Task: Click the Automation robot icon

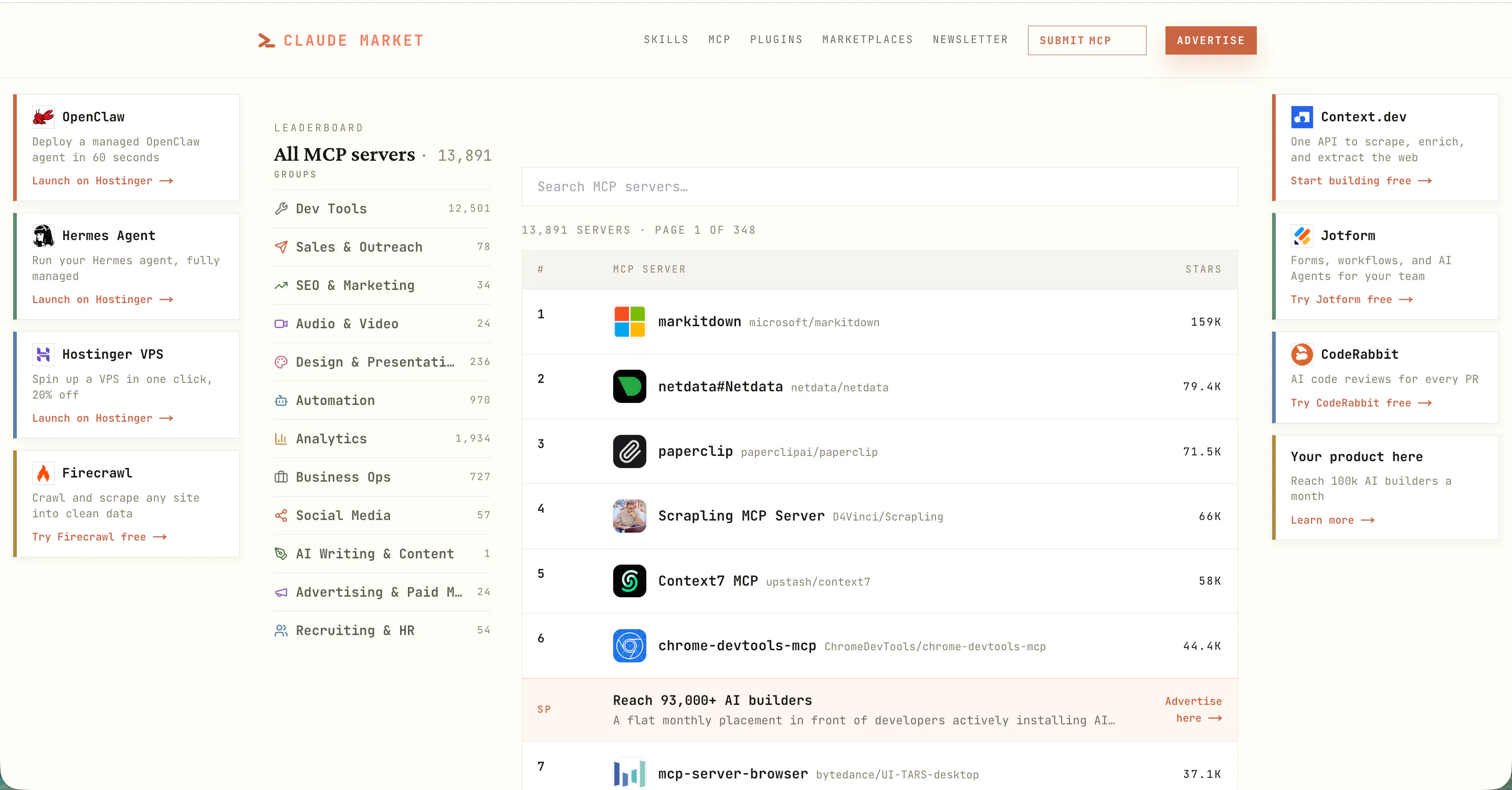Action: click(x=281, y=401)
